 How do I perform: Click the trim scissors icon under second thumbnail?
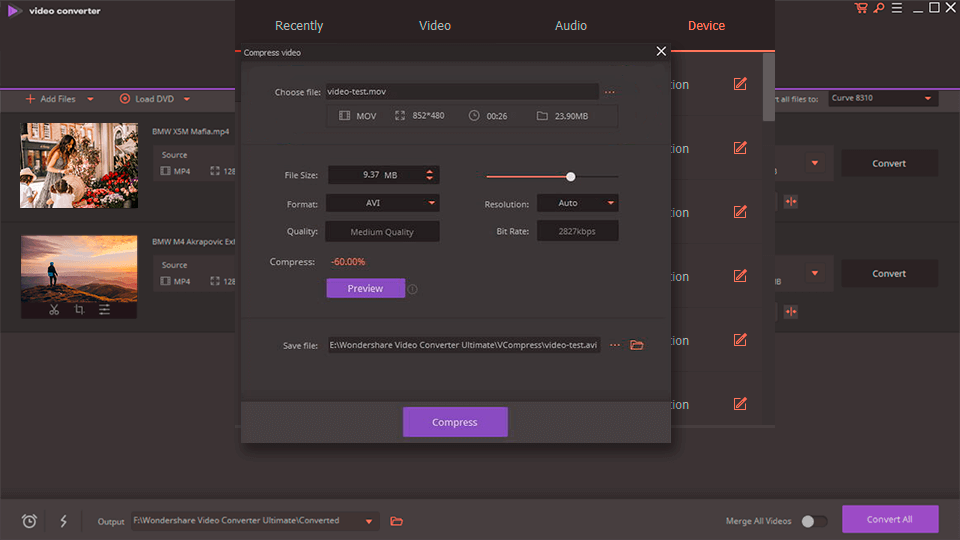point(54,310)
